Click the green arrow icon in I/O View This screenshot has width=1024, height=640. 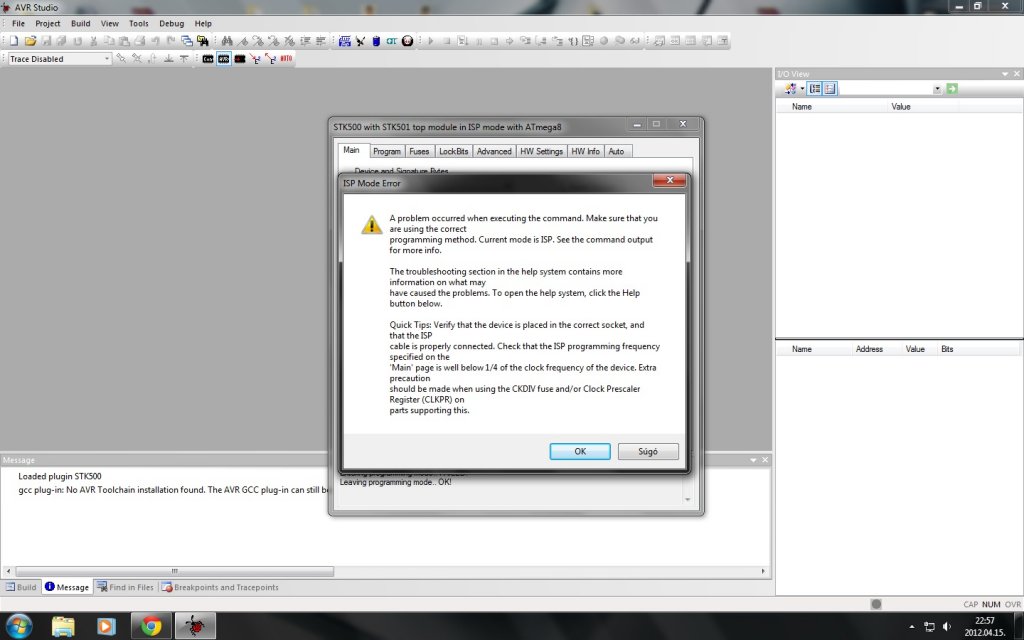952,88
